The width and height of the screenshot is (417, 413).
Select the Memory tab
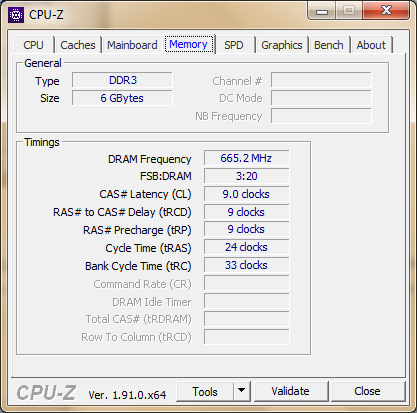[x=189, y=44]
